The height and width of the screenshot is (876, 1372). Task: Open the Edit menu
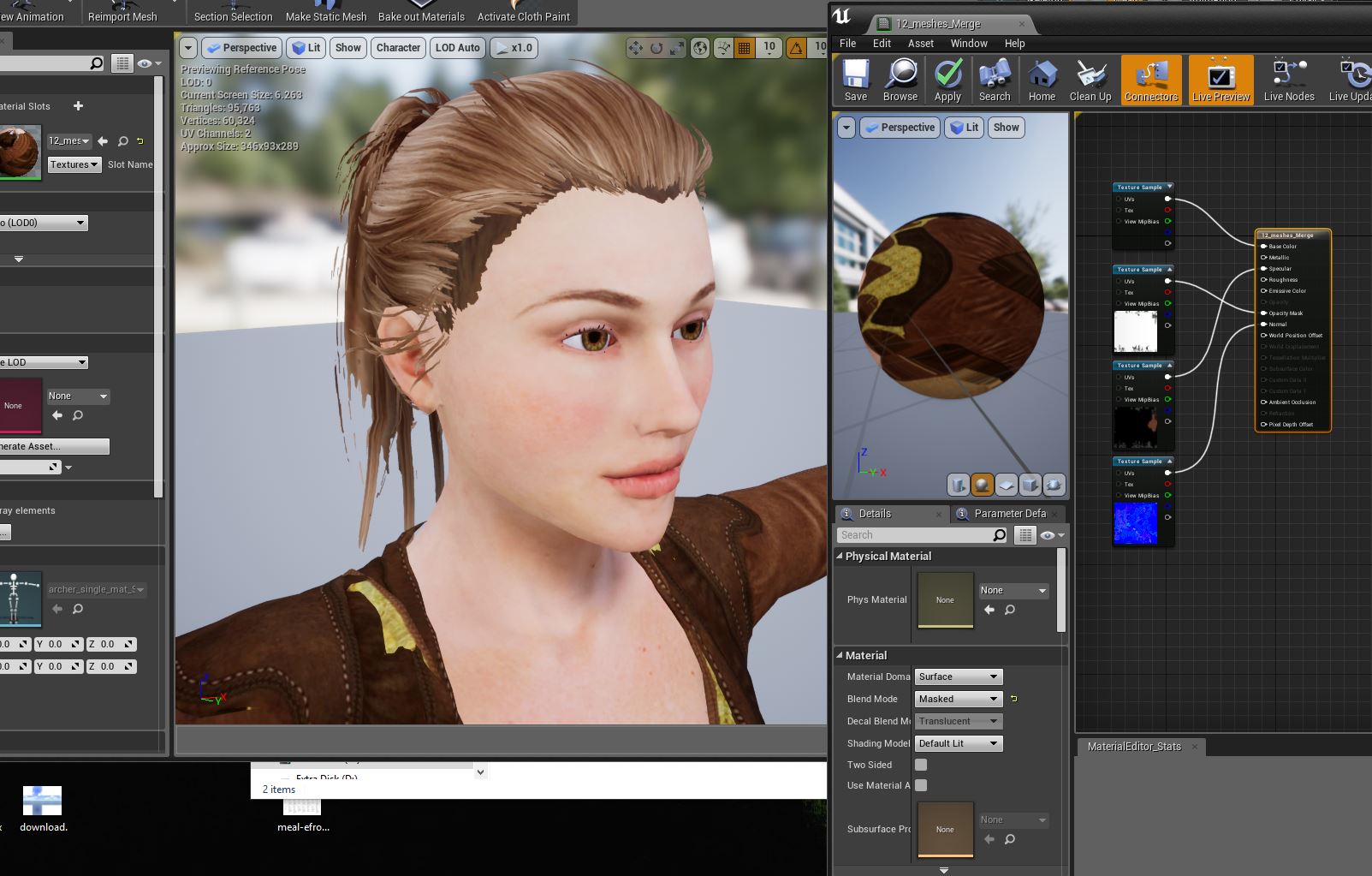882,43
